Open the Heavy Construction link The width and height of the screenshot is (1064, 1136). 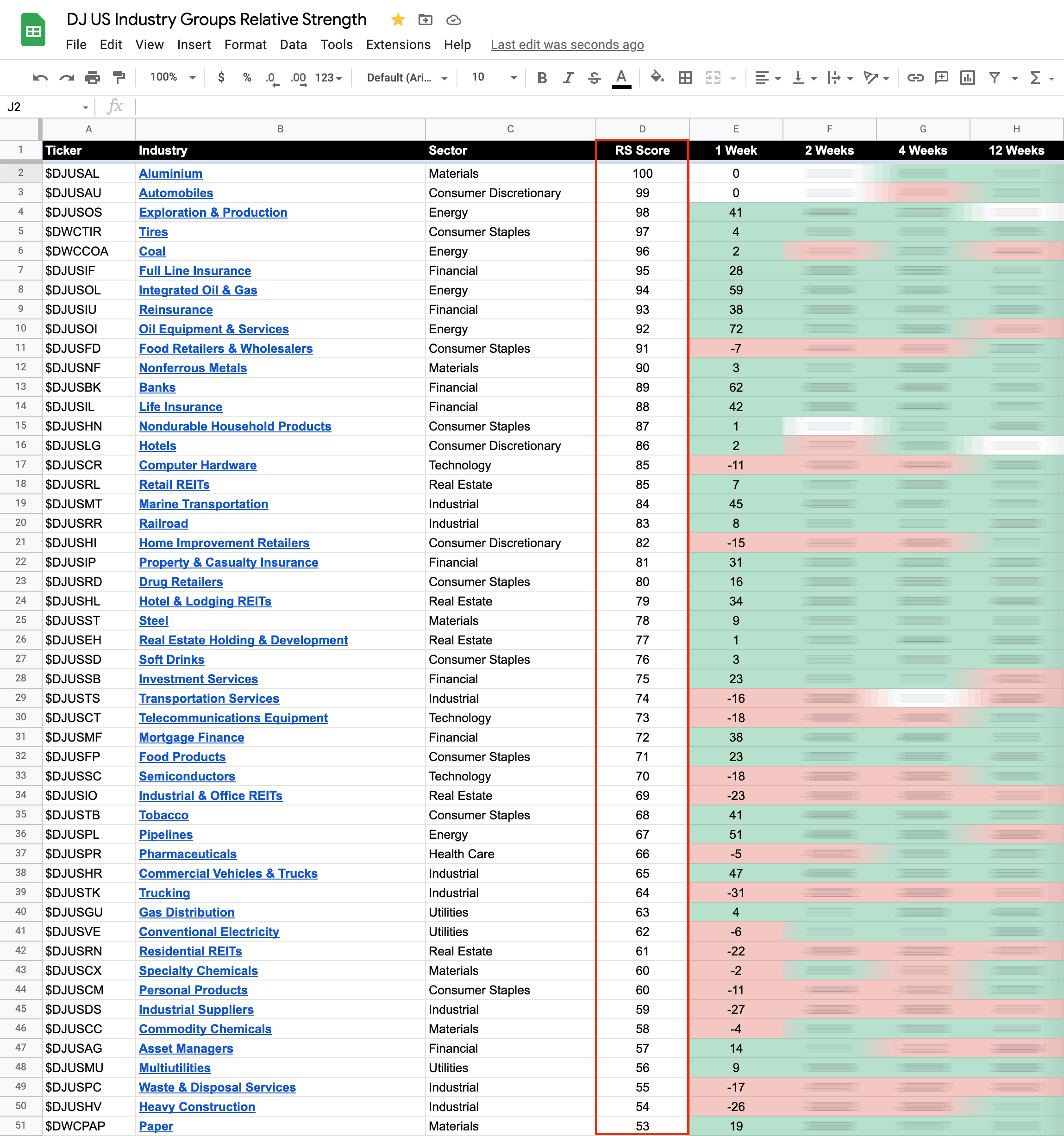[x=197, y=1106]
